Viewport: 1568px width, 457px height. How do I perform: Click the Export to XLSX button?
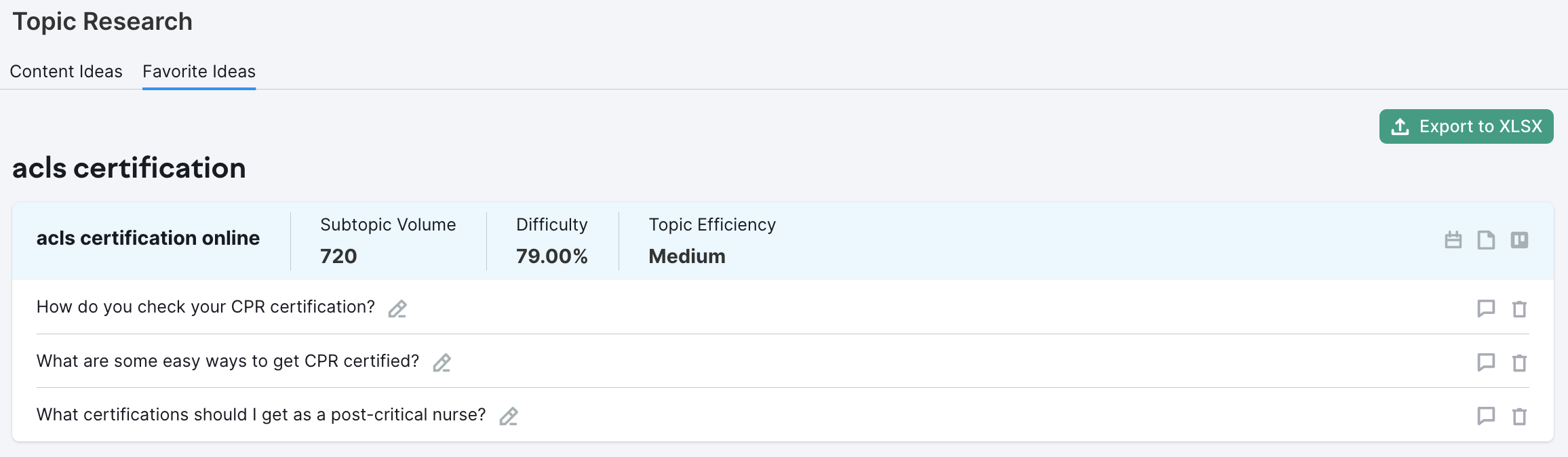tap(1466, 126)
